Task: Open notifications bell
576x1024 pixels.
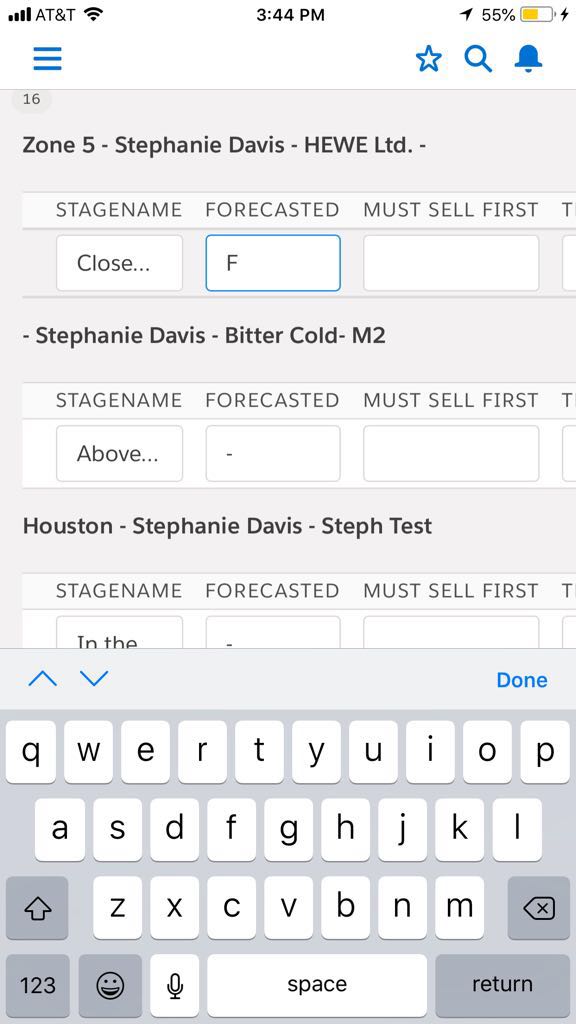Action: pos(528,59)
